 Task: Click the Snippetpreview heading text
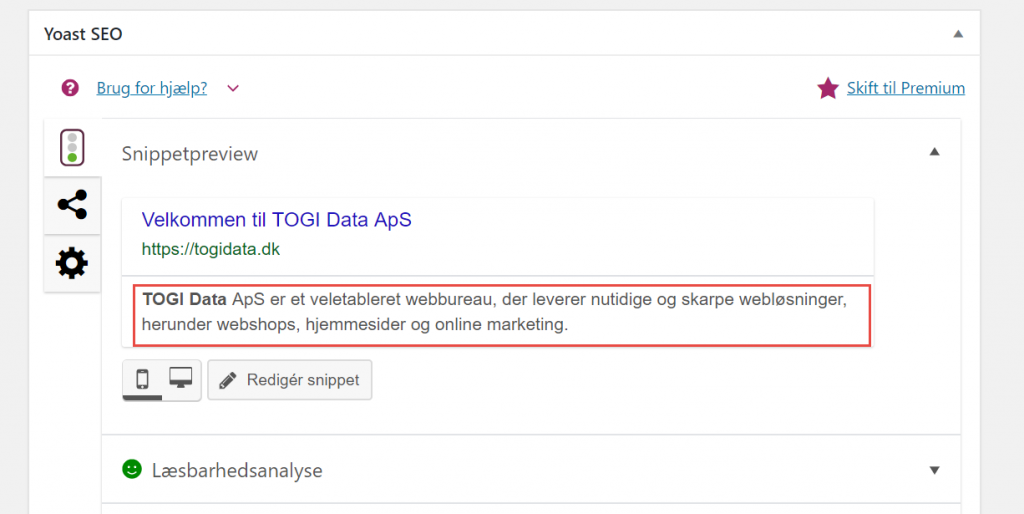point(190,154)
